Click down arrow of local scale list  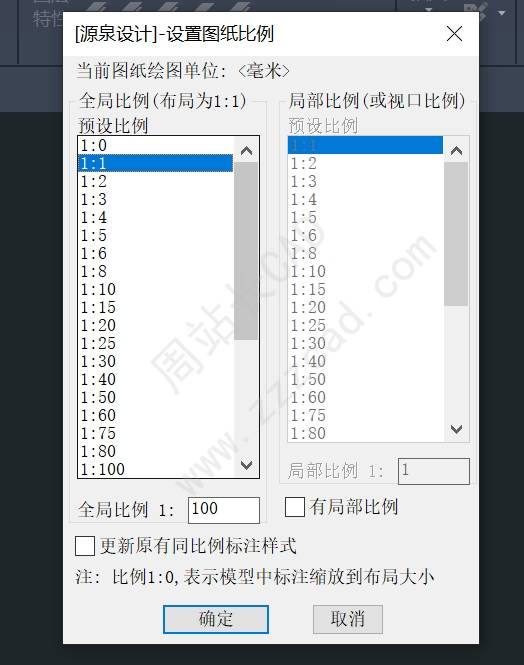[456, 429]
